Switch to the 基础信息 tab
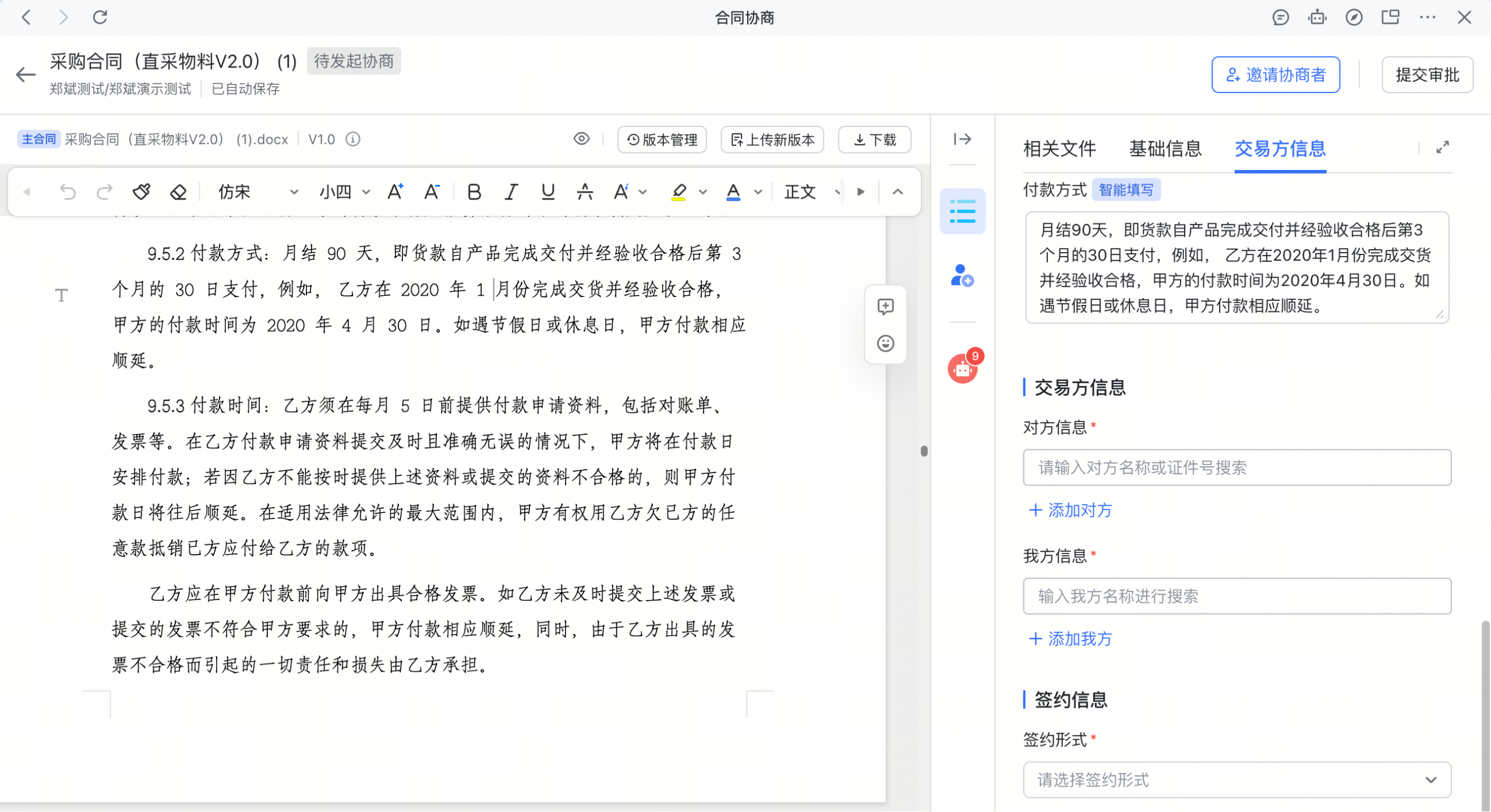The width and height of the screenshot is (1491, 812). (x=1165, y=149)
